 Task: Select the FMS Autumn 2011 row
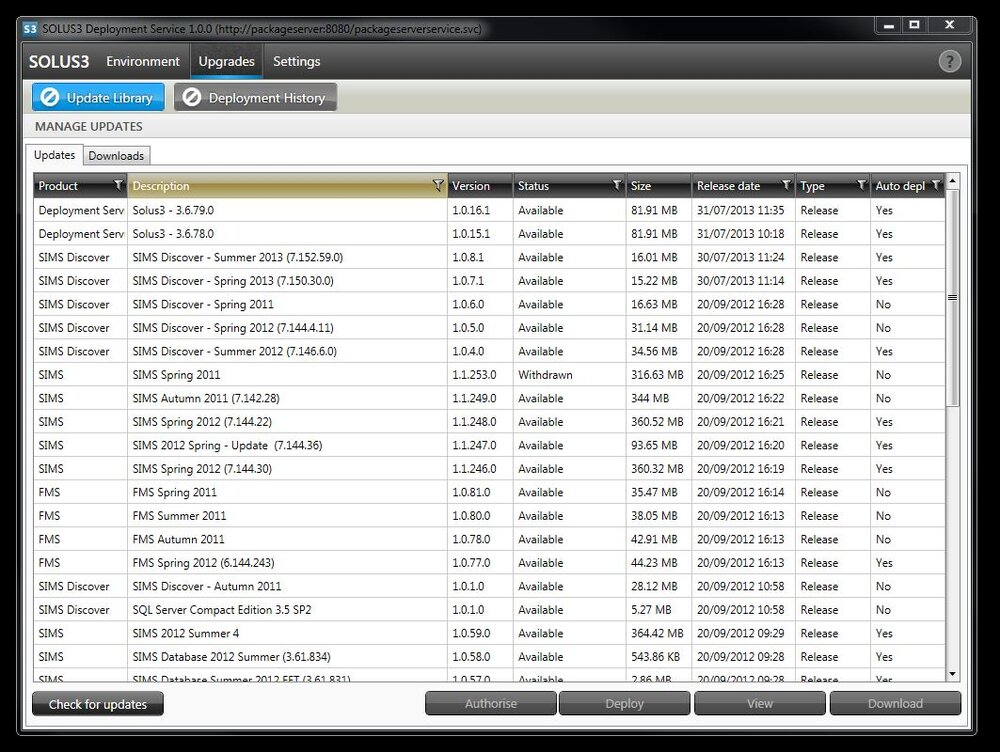[x=489, y=540]
